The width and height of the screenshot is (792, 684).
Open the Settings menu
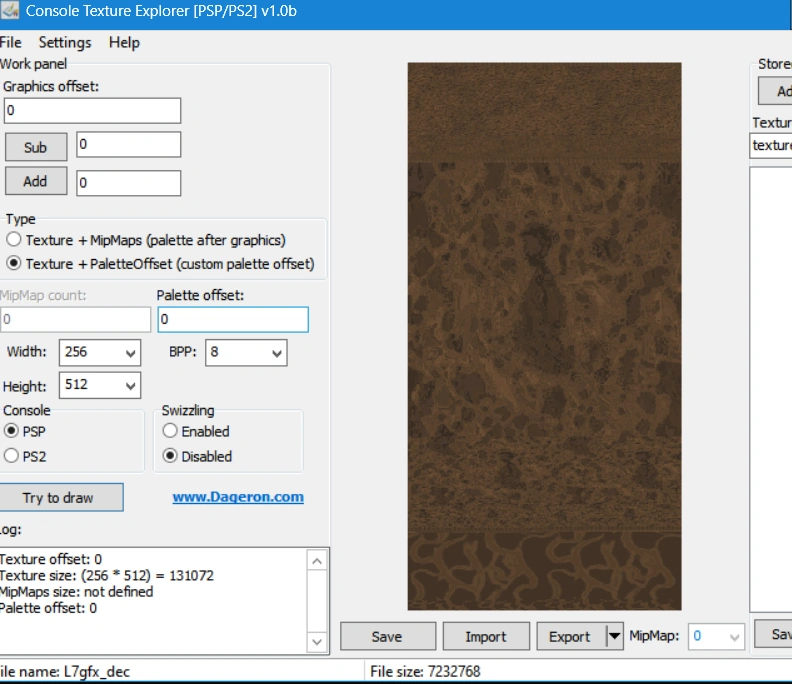click(65, 42)
